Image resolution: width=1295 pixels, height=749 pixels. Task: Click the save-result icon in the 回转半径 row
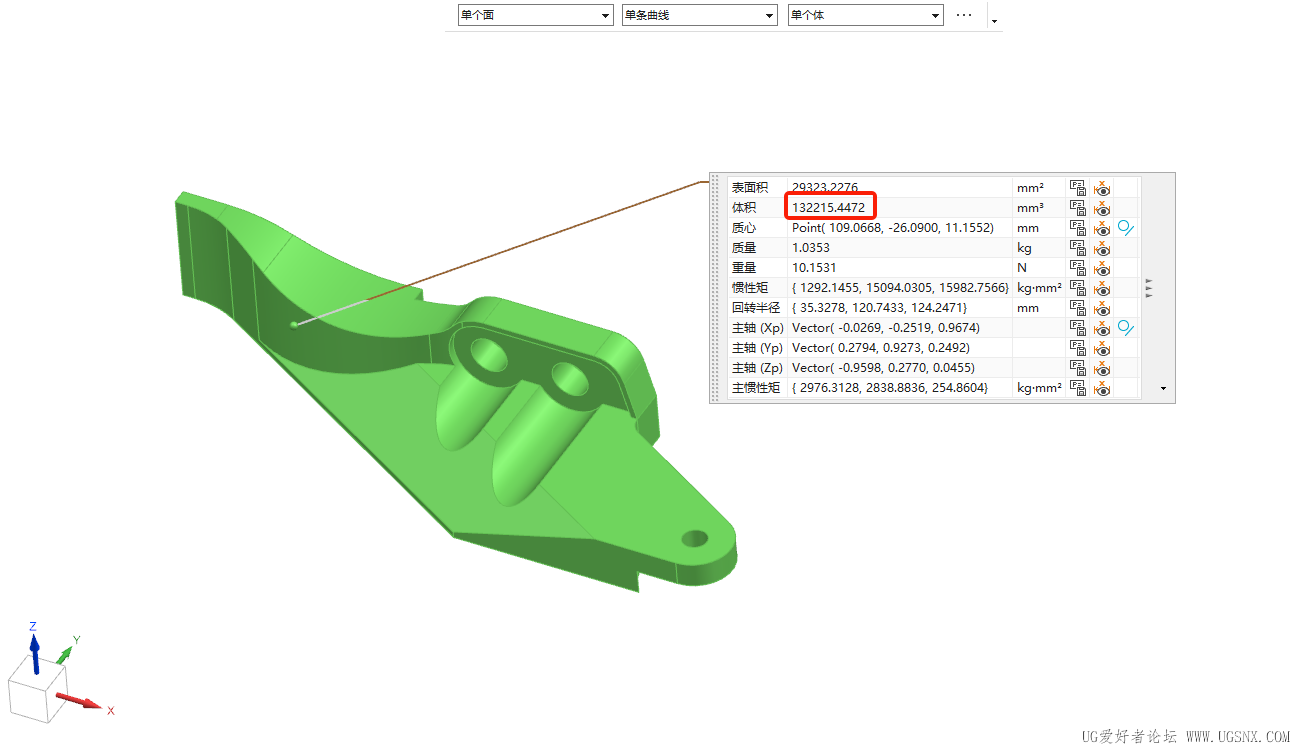click(1077, 308)
